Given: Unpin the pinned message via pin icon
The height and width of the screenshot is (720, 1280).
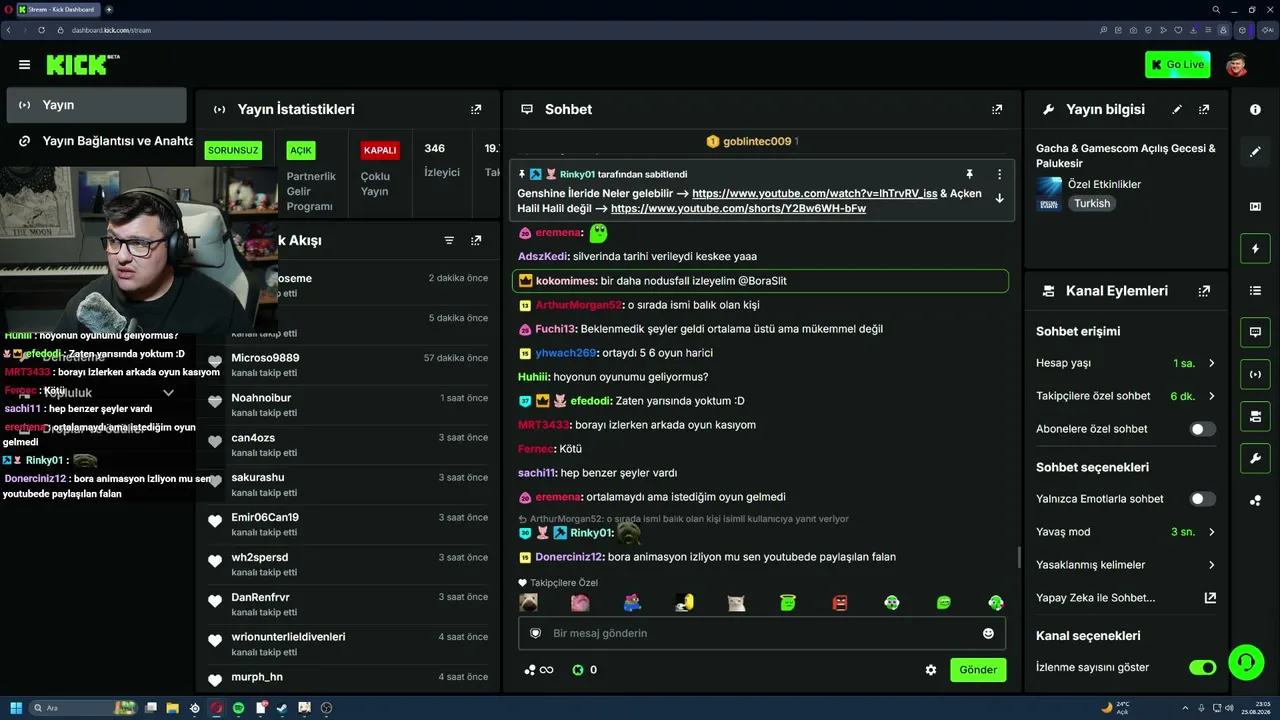Looking at the screenshot, I should tap(969, 174).
